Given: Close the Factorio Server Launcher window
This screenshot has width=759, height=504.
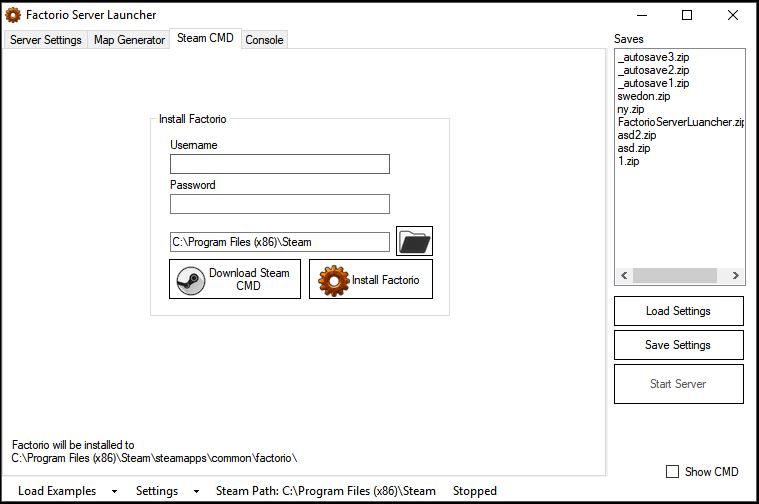Looking at the screenshot, I should (732, 15).
